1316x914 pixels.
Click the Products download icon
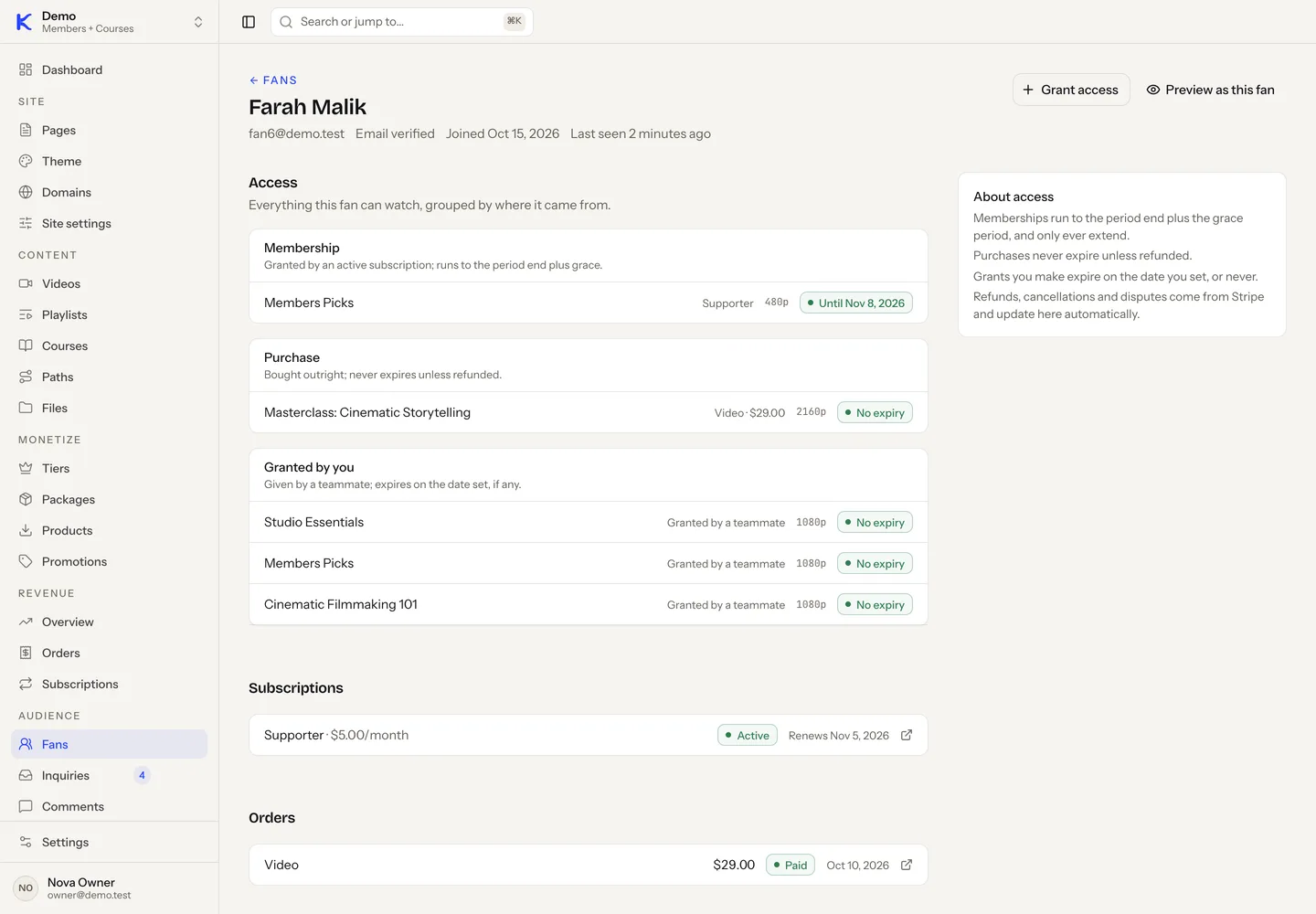tap(26, 530)
